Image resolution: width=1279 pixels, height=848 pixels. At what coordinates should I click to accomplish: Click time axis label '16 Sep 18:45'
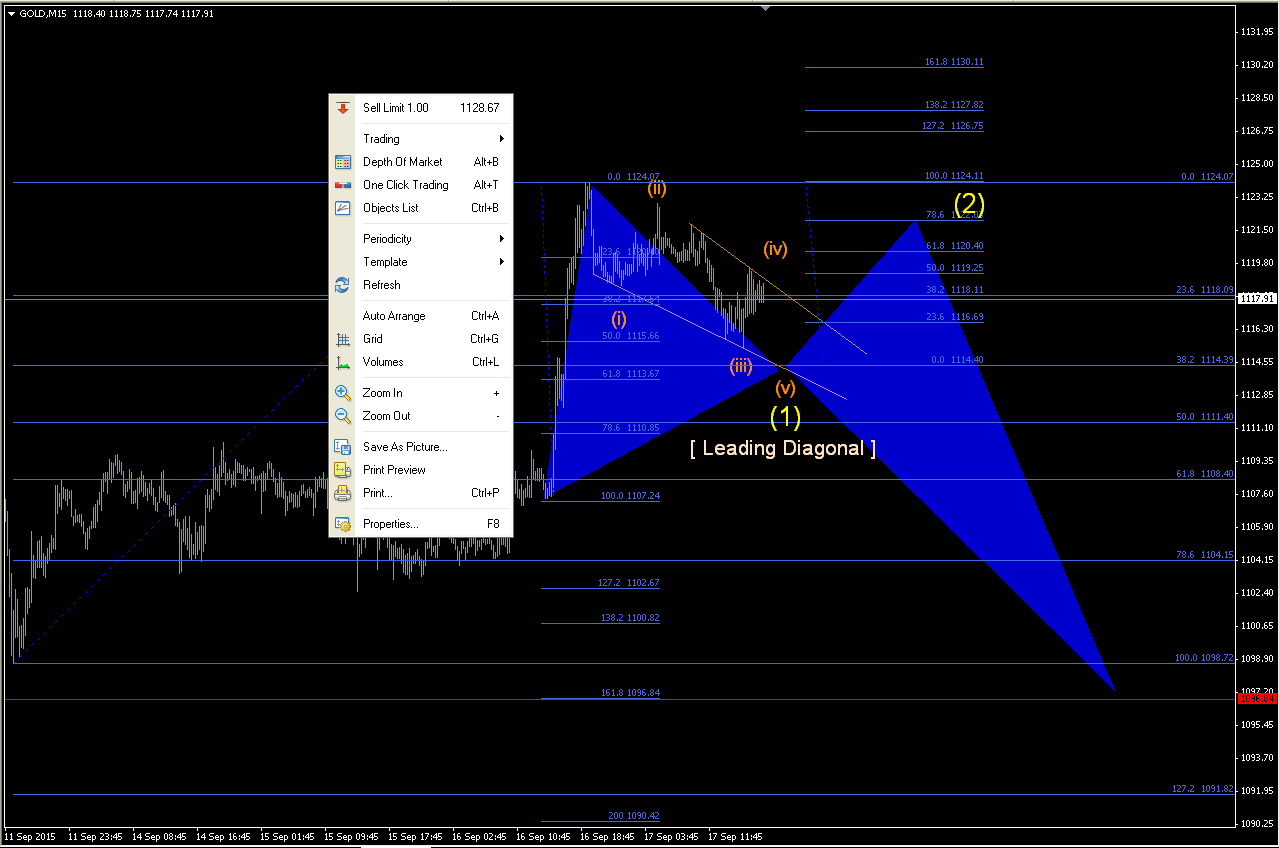click(608, 836)
